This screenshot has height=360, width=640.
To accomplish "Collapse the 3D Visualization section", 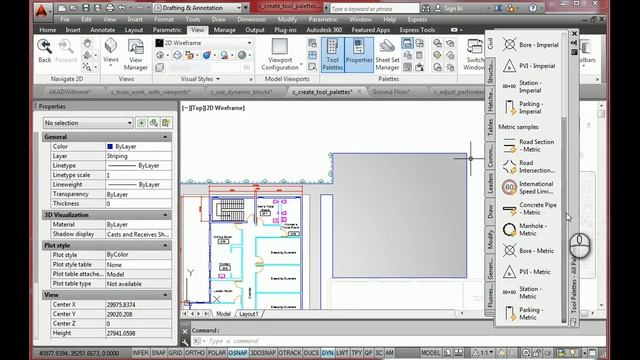I will (165, 215).
